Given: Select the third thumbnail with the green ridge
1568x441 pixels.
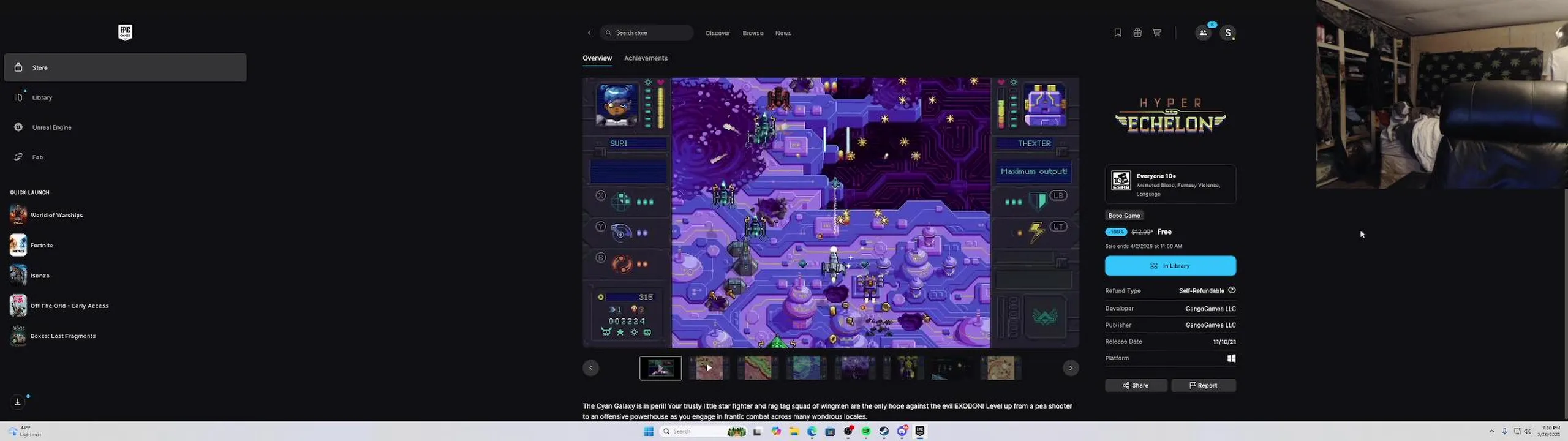Looking at the screenshot, I should pos(758,368).
